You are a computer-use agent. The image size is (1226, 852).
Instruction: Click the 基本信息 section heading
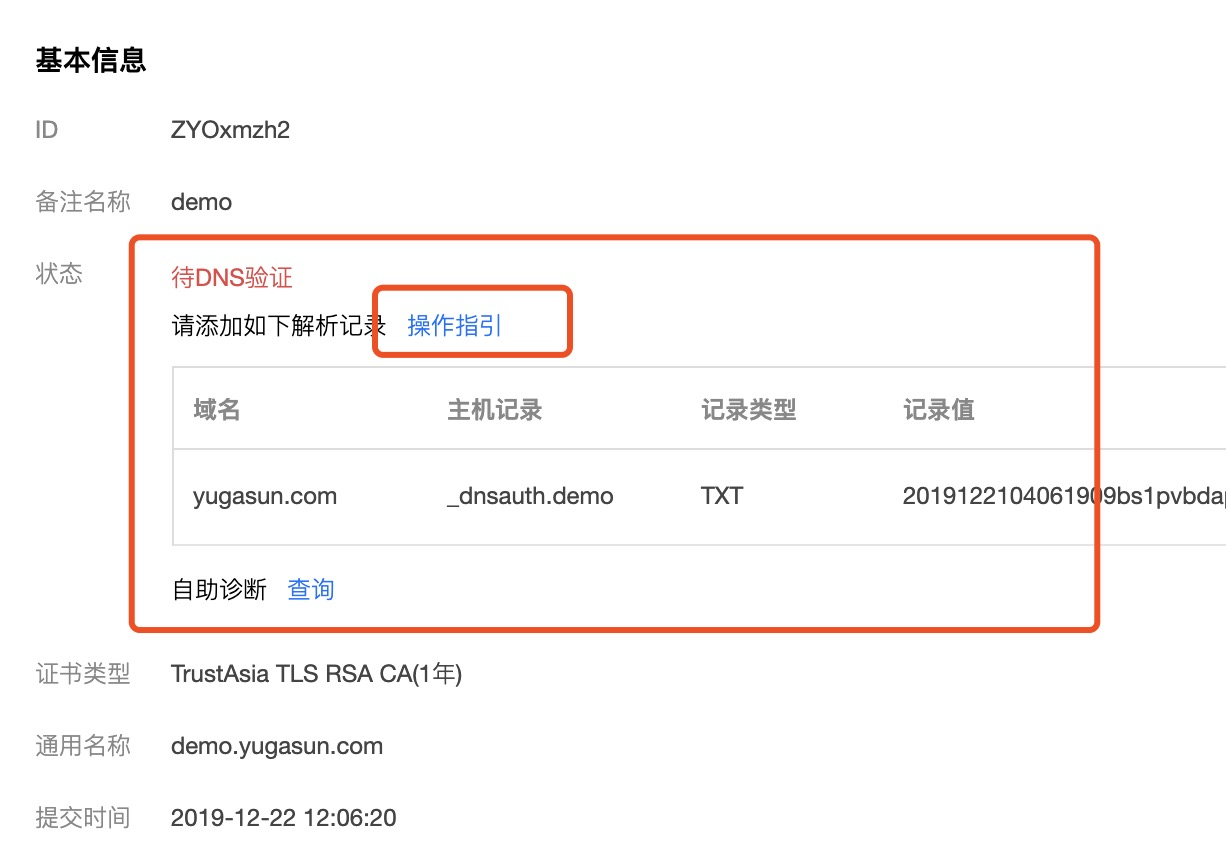pos(91,60)
